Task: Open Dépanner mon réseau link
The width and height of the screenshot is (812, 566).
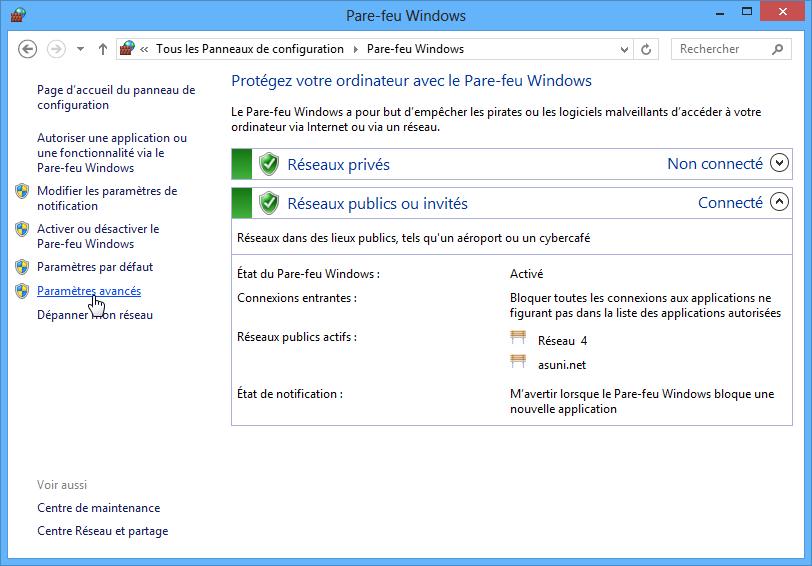Action: click(x=95, y=315)
